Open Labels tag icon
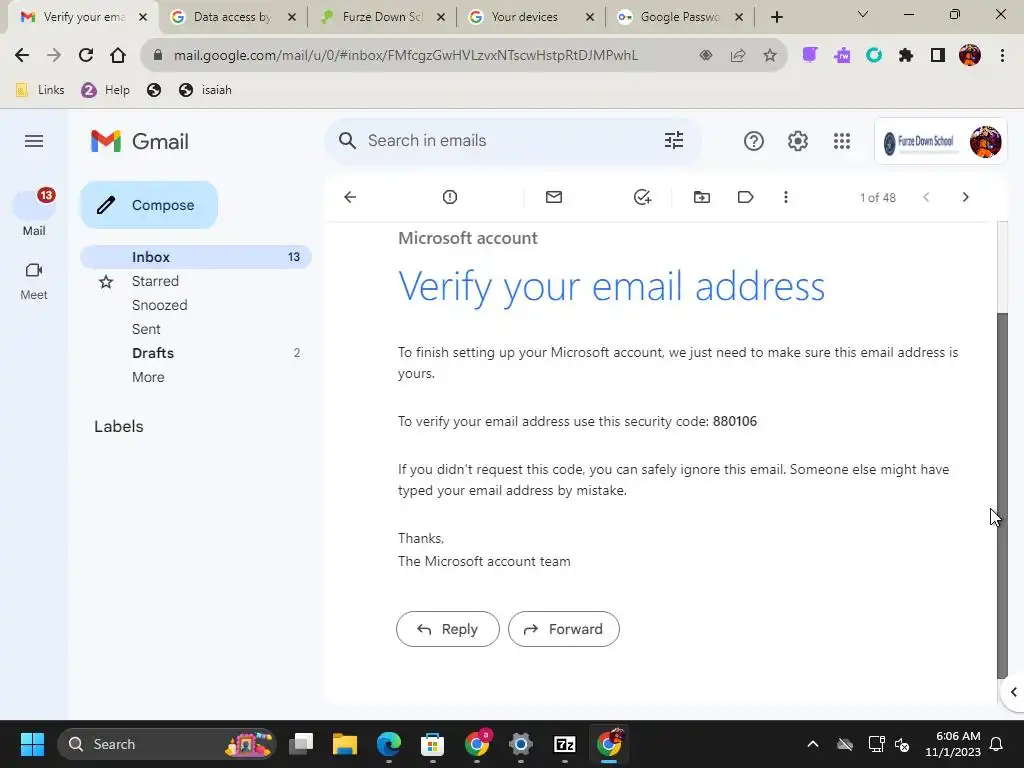Viewport: 1024px width, 768px height. pyautogui.click(x=745, y=197)
